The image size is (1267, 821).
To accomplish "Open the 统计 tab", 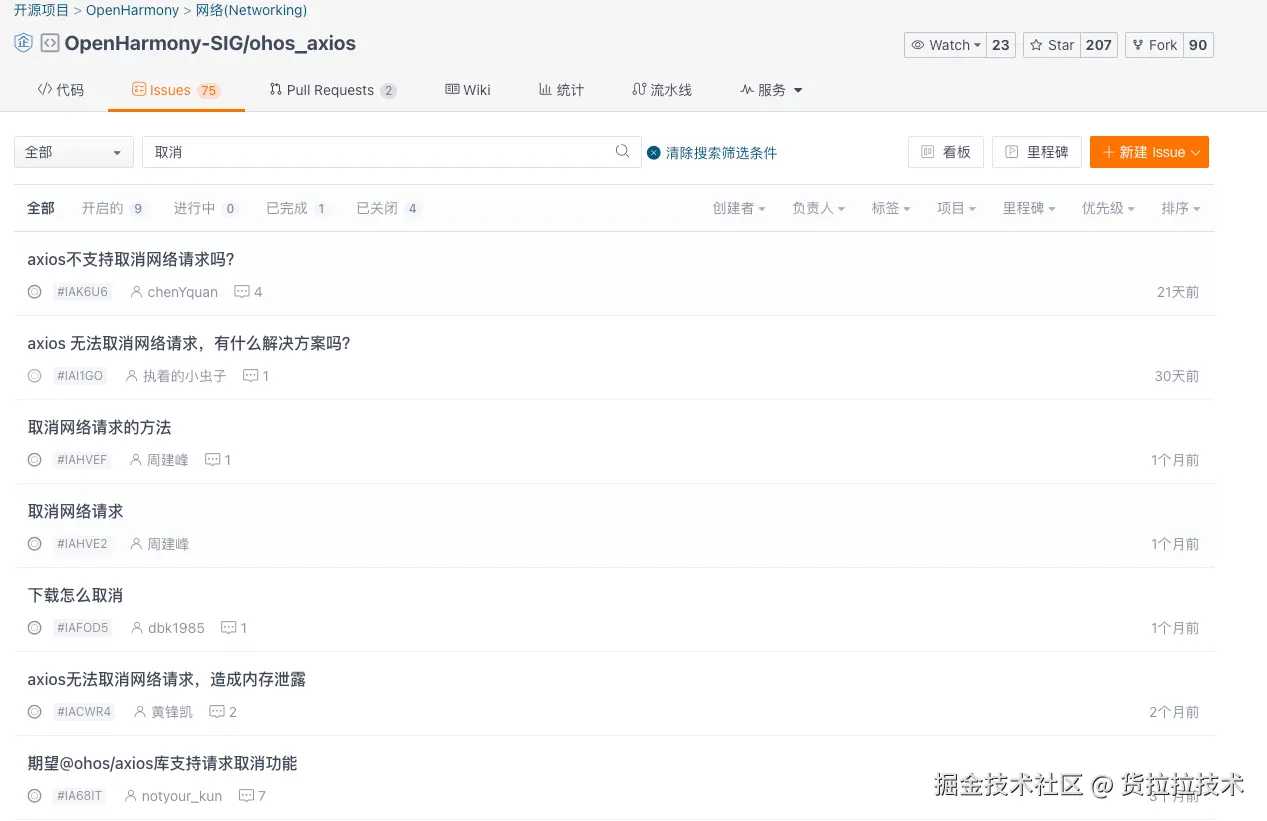I will [x=561, y=90].
